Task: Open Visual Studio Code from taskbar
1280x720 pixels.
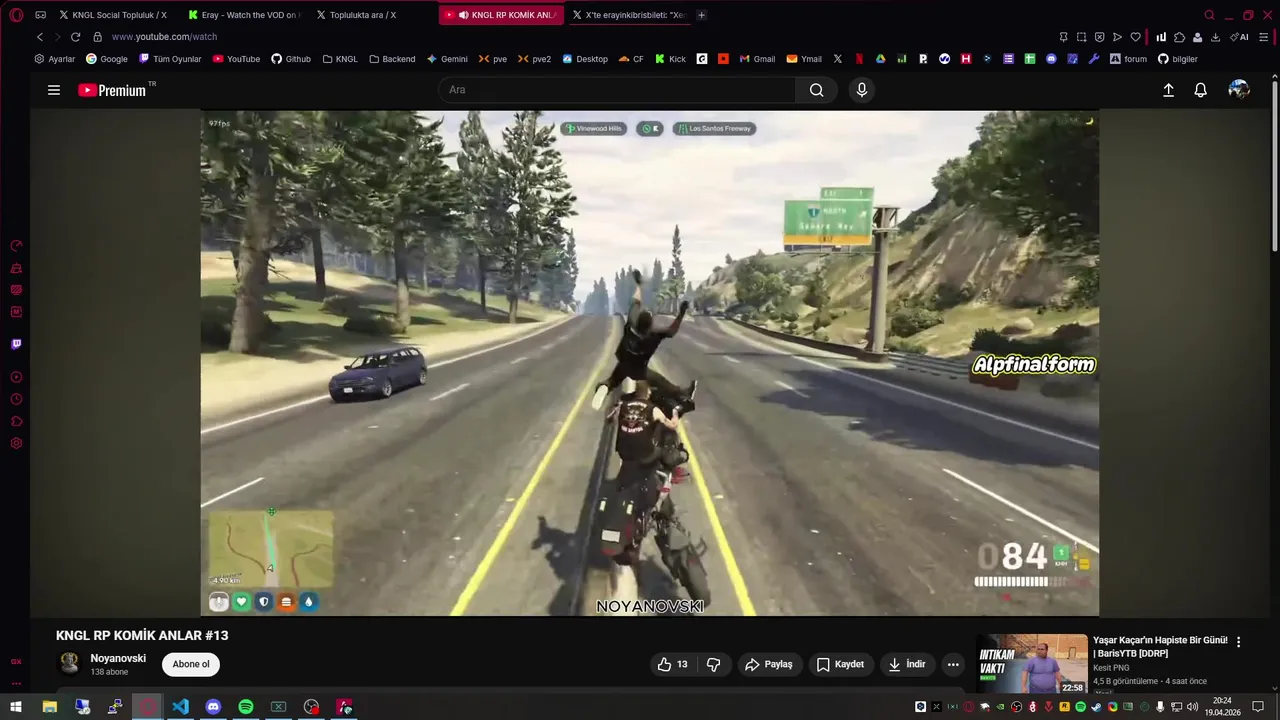Action: (x=180, y=707)
